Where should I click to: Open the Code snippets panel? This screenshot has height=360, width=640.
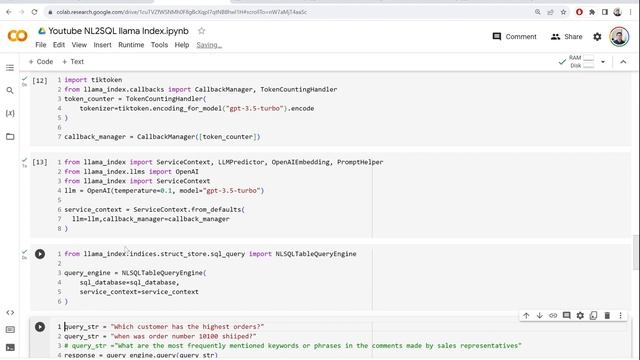coord(10,313)
